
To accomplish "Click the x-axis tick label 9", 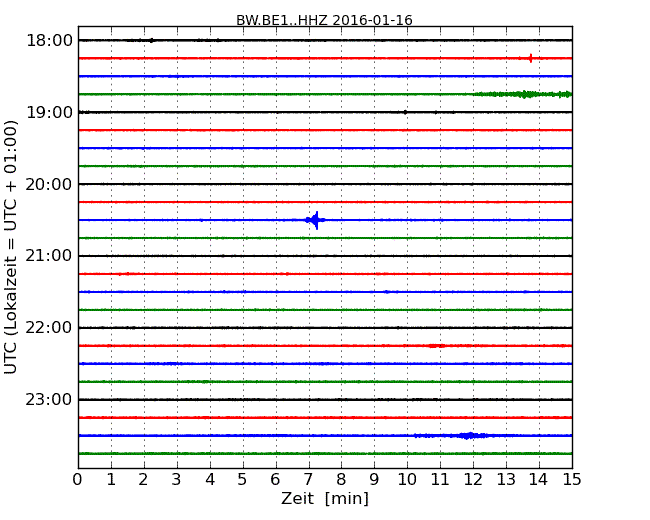I will [374, 479].
